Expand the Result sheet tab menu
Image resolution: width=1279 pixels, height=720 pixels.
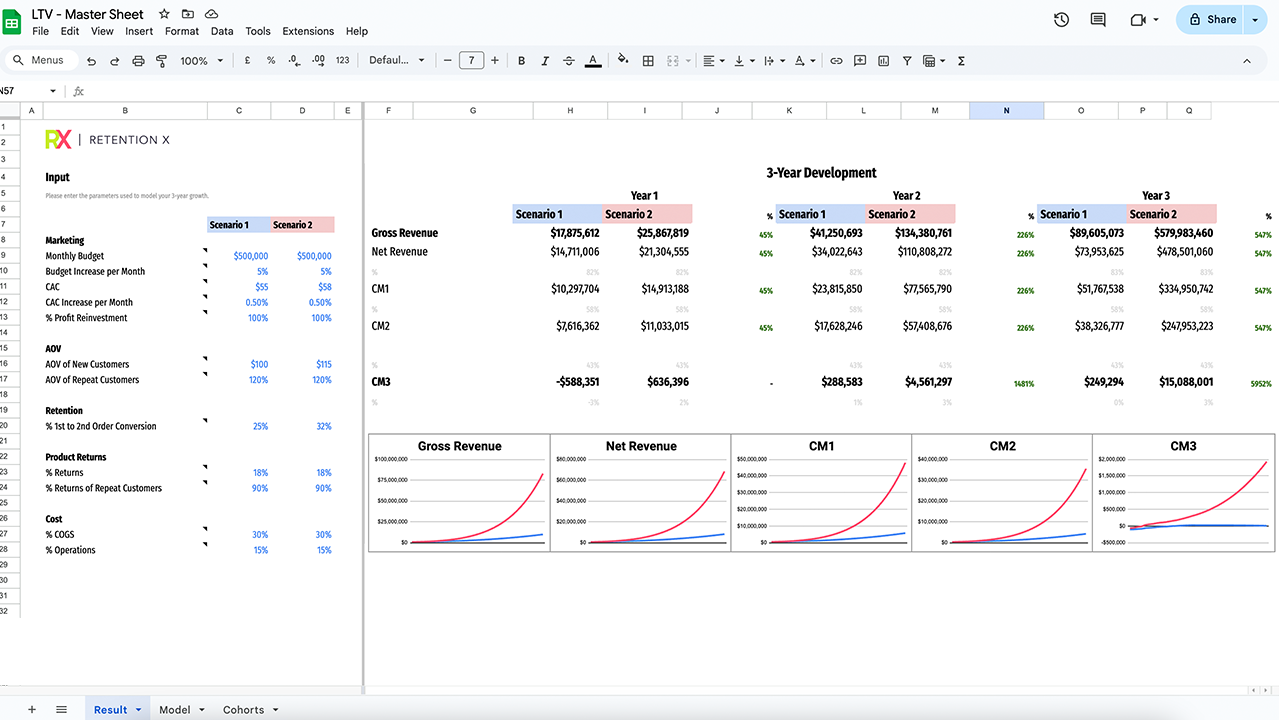pos(138,709)
